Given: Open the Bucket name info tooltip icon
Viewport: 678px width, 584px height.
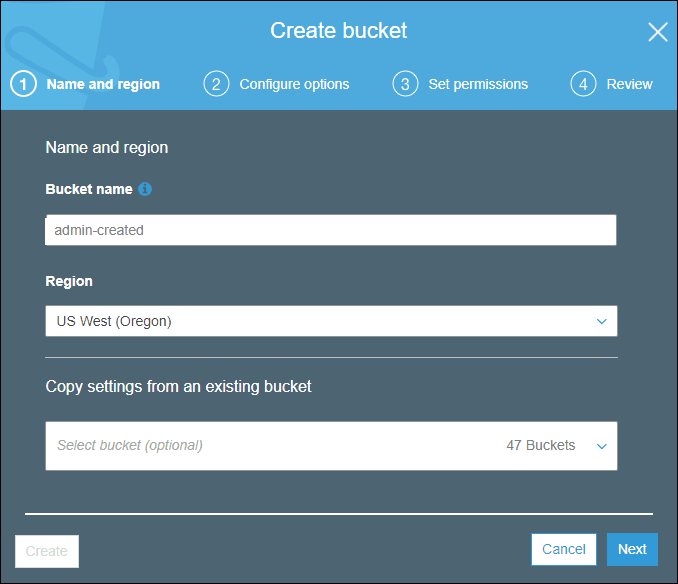Looking at the screenshot, I should click(x=145, y=189).
